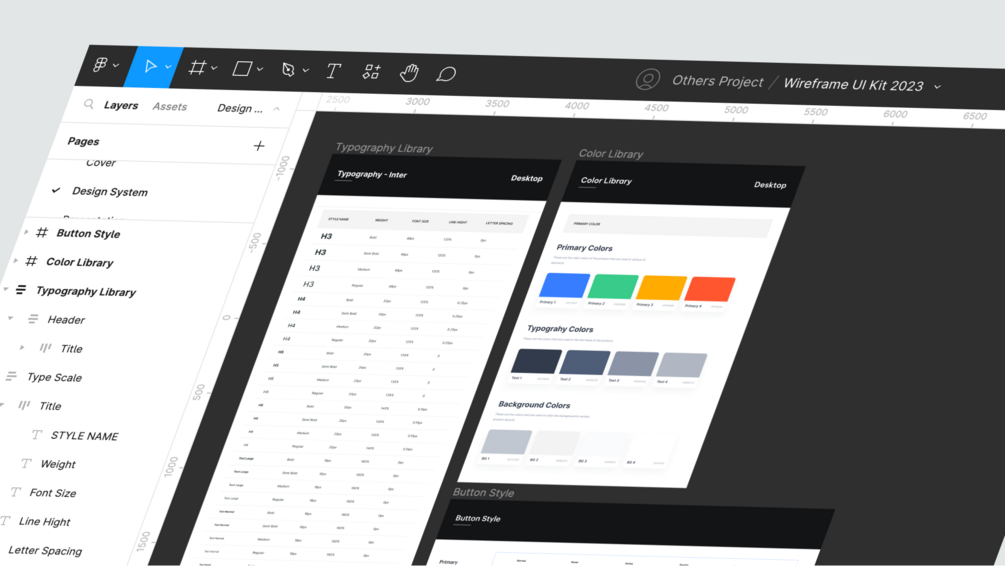Click layout icon beside Header layer

pos(33,319)
